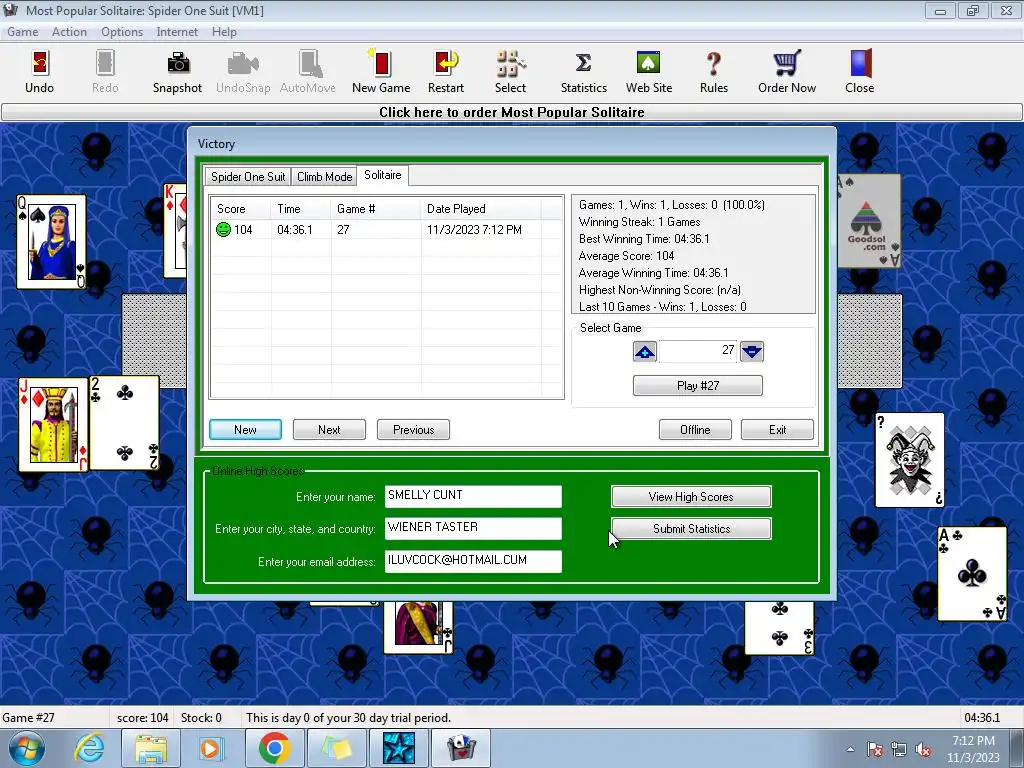
Task: Launch Google Chrome from the taskbar
Action: (274, 748)
